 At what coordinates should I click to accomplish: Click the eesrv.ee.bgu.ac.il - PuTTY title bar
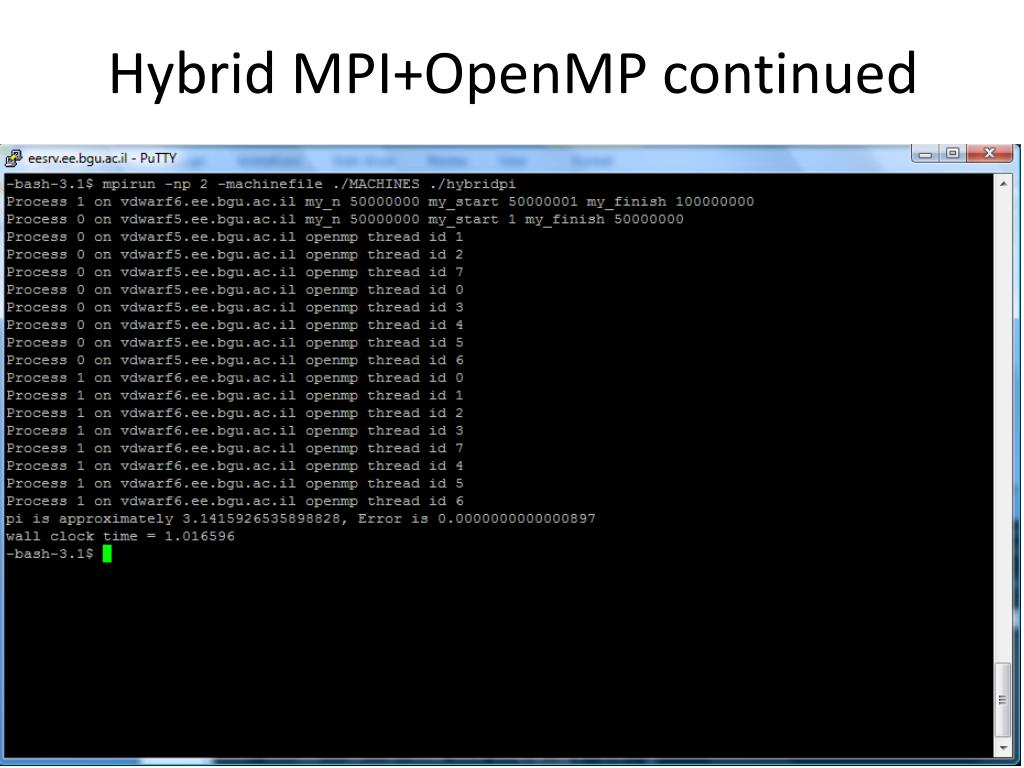tap(457, 159)
